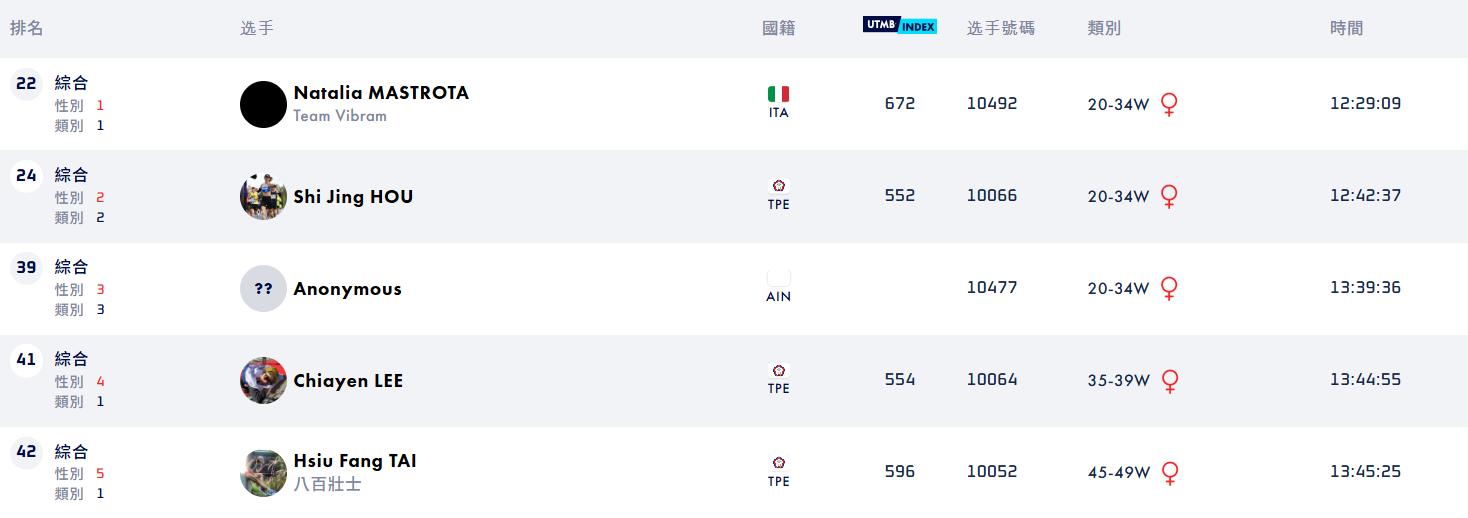Click the rank 22 badge
The height and width of the screenshot is (518, 1468).
coord(26,84)
